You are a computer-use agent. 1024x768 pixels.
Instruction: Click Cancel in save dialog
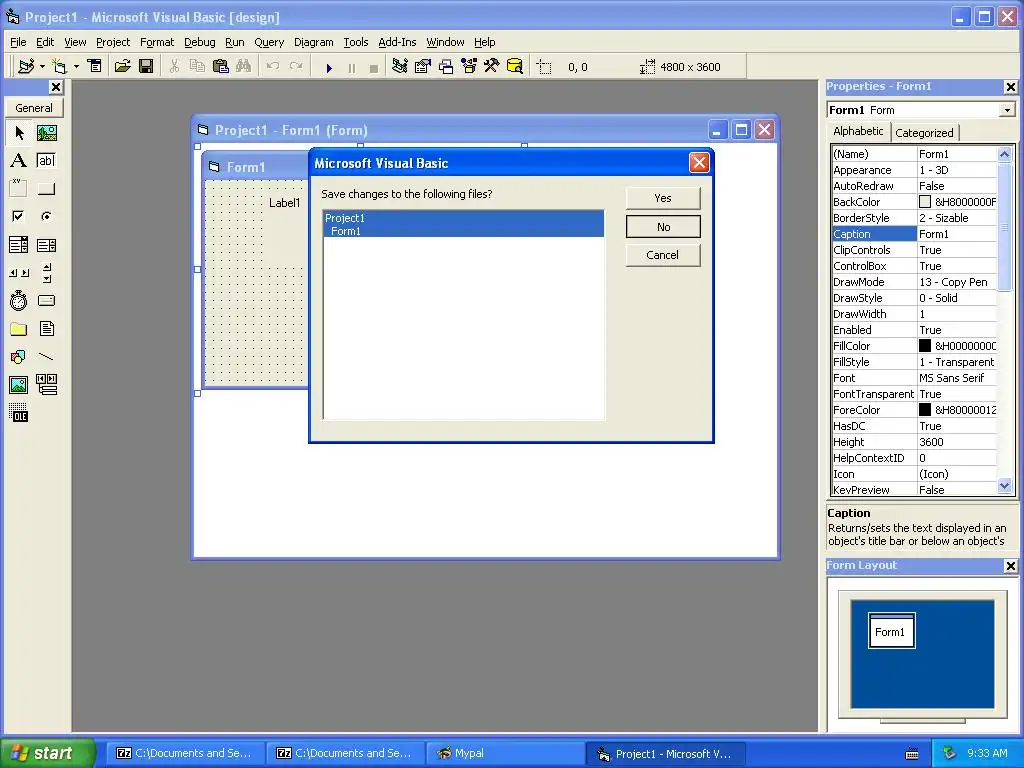tap(663, 255)
